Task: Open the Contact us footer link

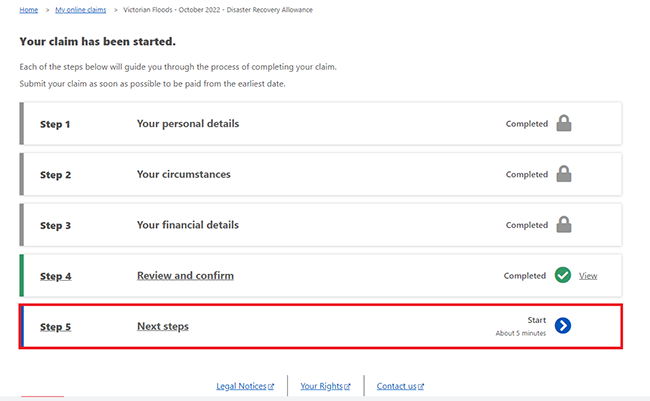Action: coord(396,386)
